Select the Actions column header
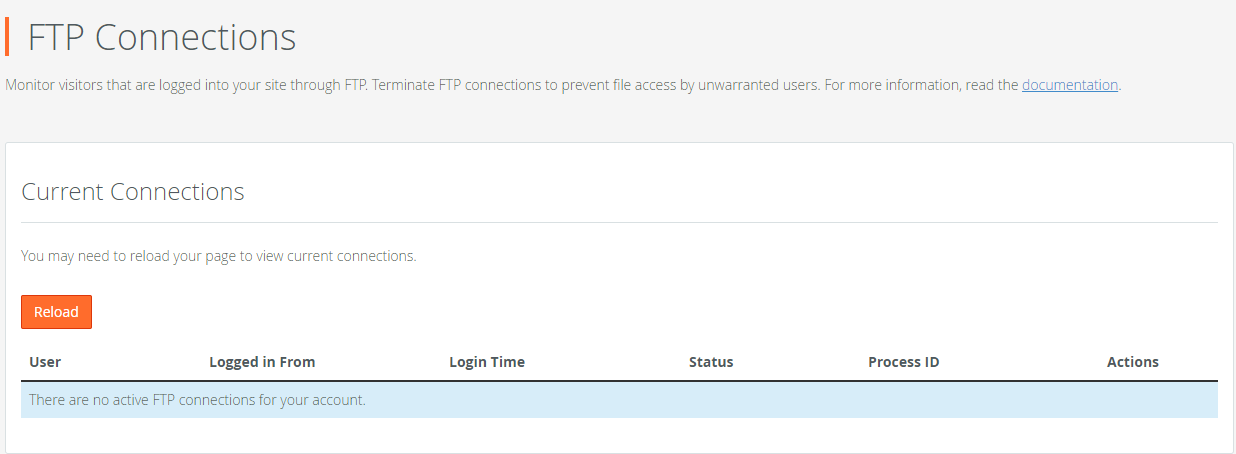 (x=1133, y=362)
